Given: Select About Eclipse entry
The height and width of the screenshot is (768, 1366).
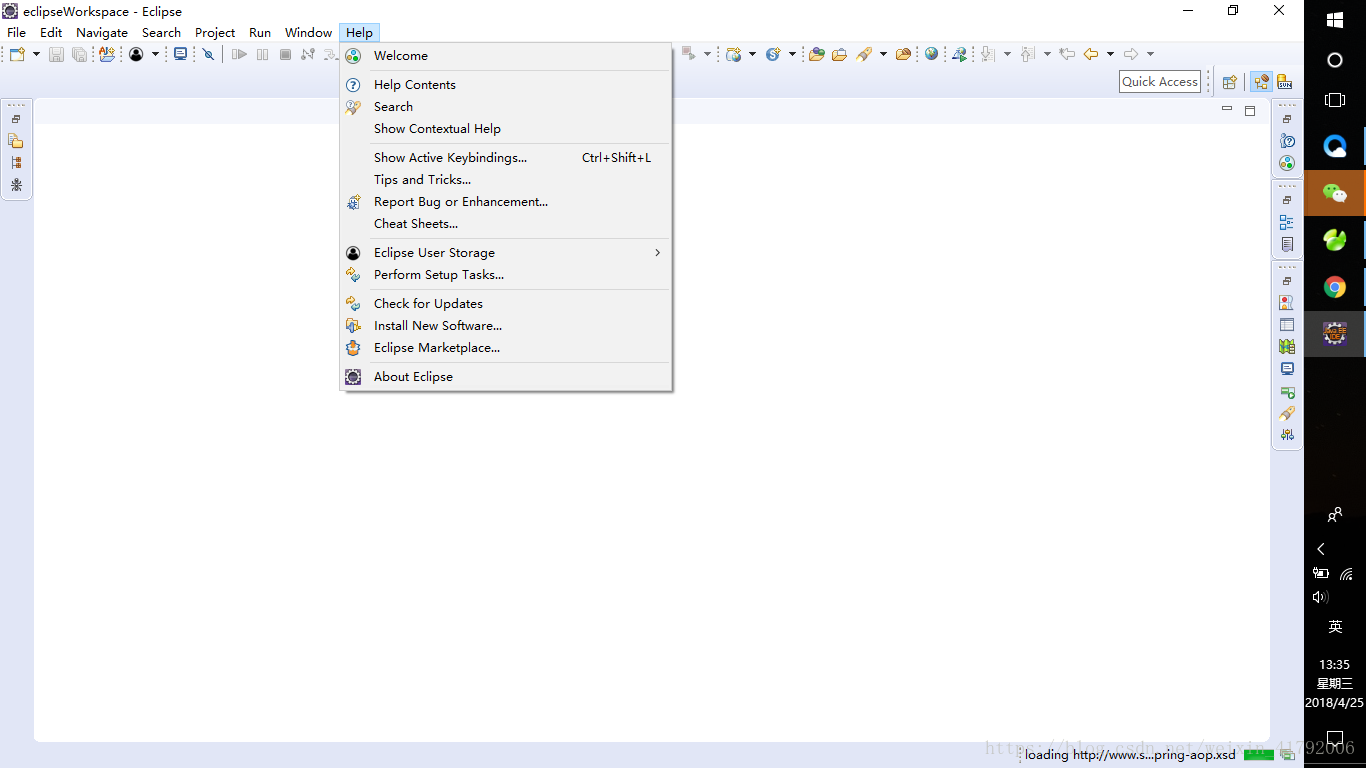Looking at the screenshot, I should (506, 377).
